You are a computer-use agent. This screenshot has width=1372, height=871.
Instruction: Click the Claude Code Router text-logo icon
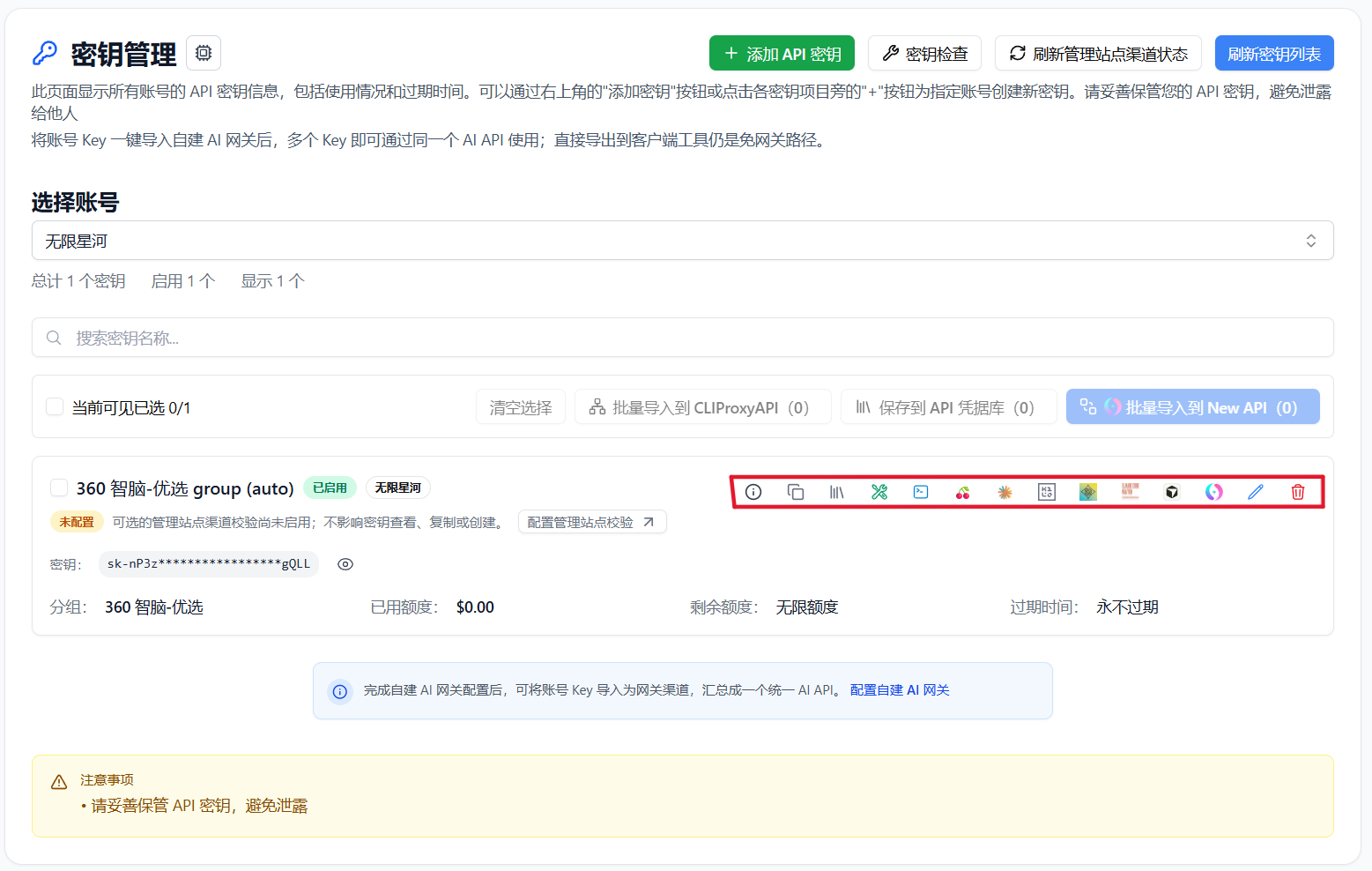click(x=1131, y=492)
